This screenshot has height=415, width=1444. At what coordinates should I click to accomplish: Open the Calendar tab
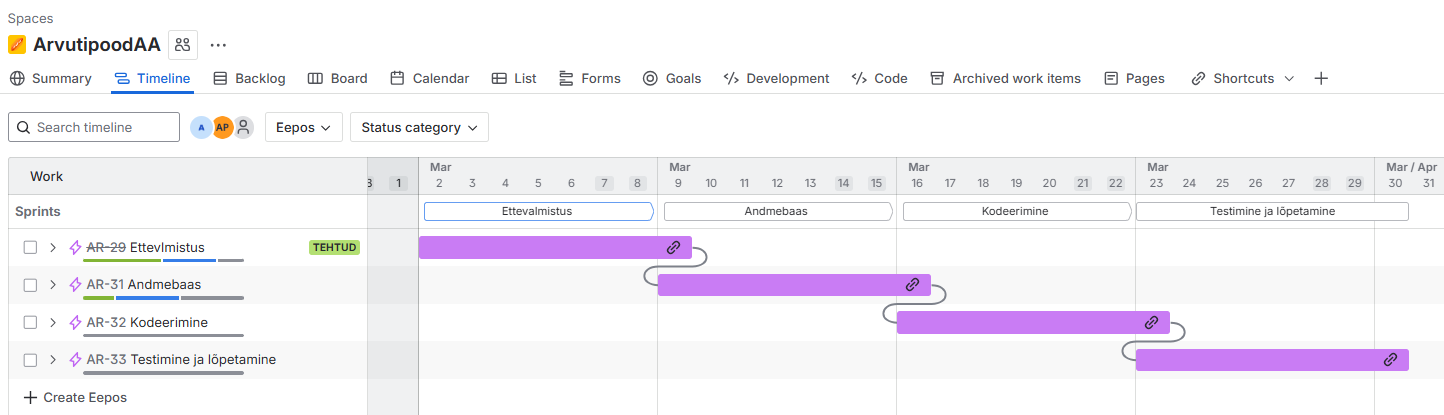coord(429,78)
